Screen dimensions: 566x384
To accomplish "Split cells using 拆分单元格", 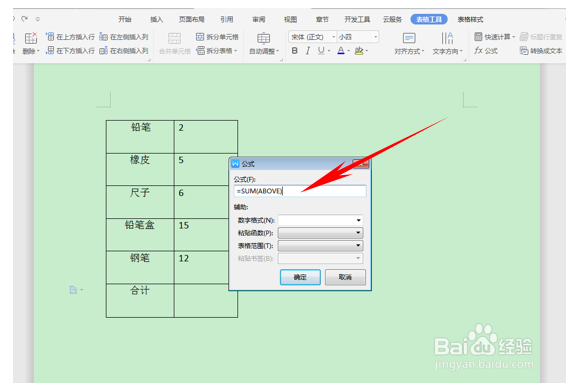I will (217, 37).
